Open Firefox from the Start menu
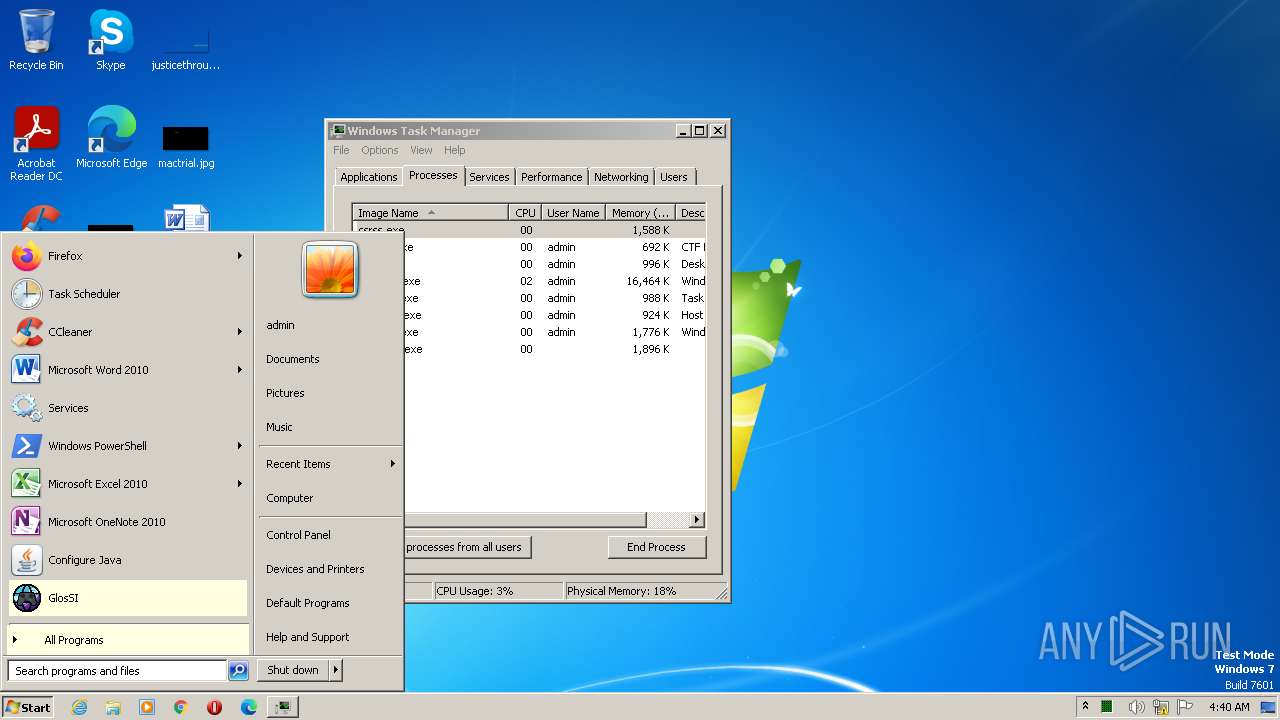This screenshot has height=720, width=1280. point(128,256)
